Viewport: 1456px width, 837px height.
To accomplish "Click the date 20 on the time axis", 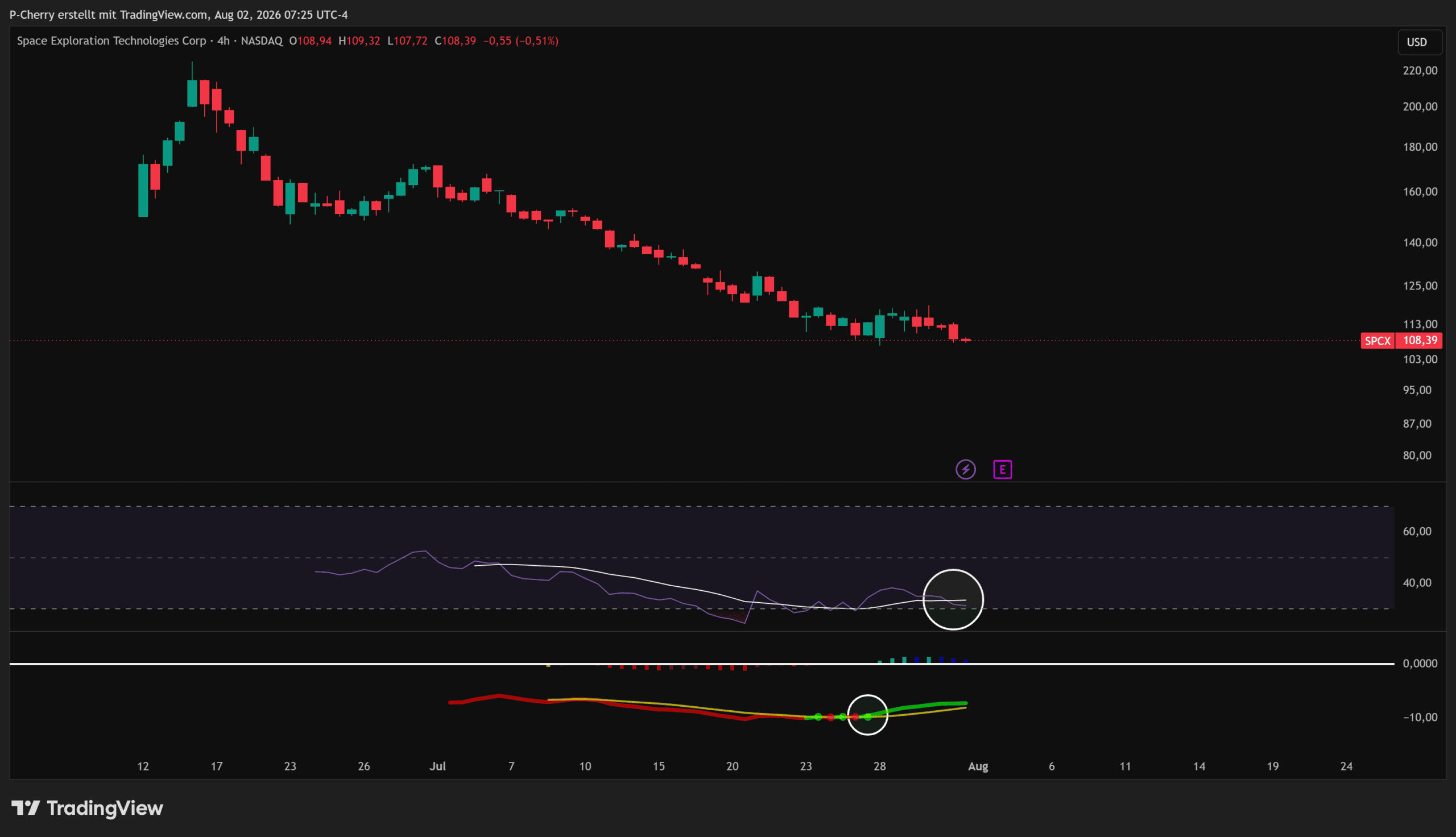I will [x=733, y=766].
